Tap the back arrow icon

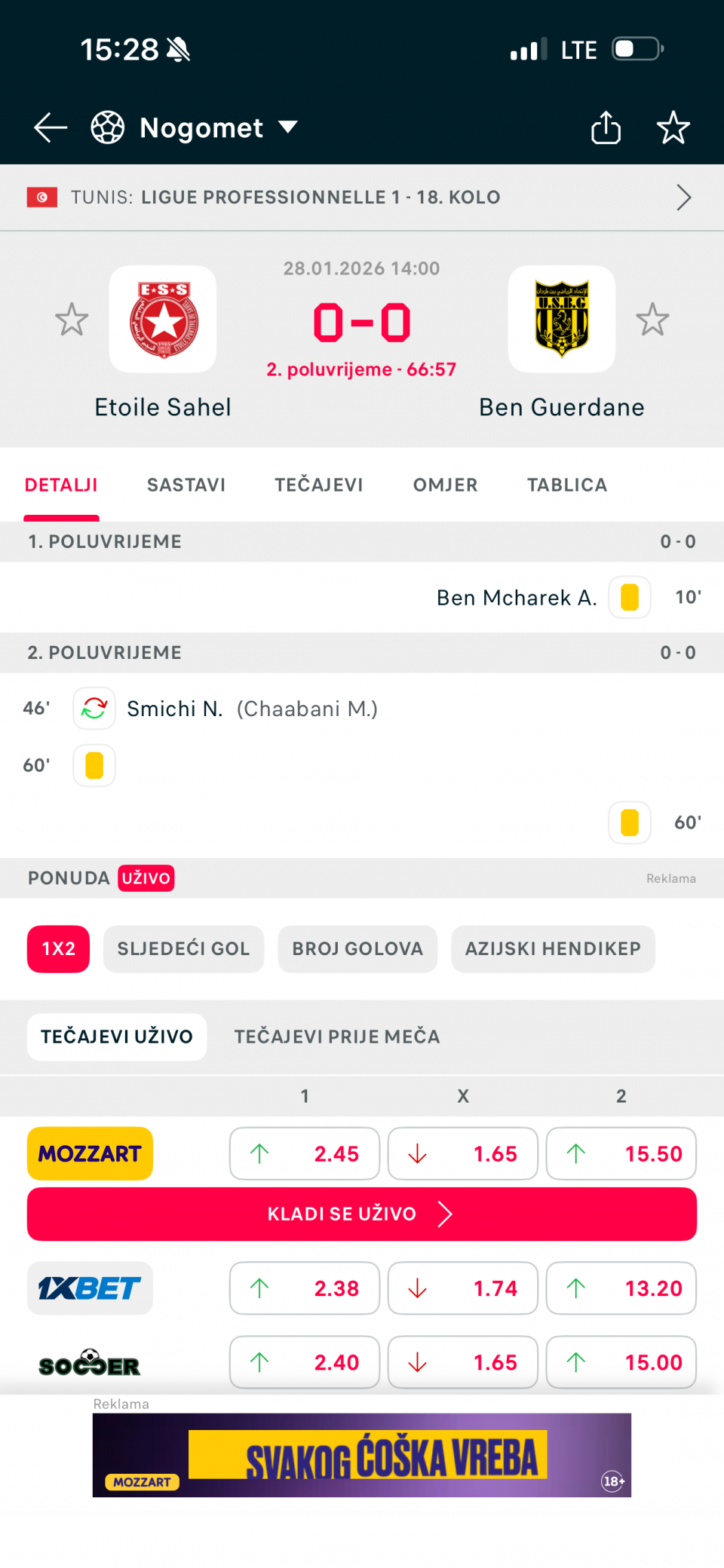(x=51, y=127)
